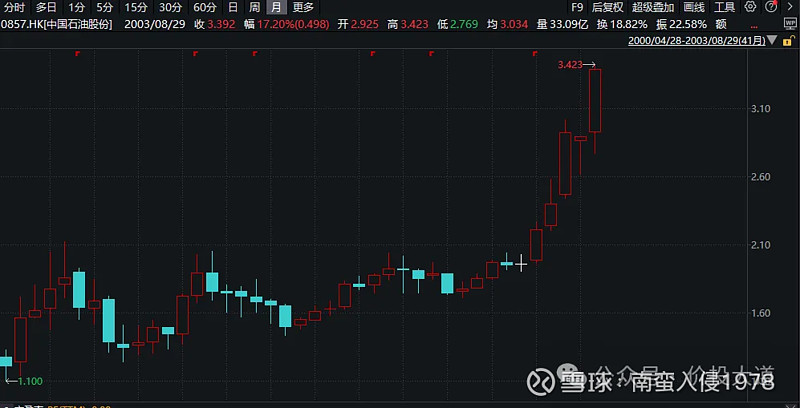Image resolution: width=800 pixels, height=408 pixels.
Task: Click the 3.10 price axis label
Action: pyautogui.click(x=760, y=109)
